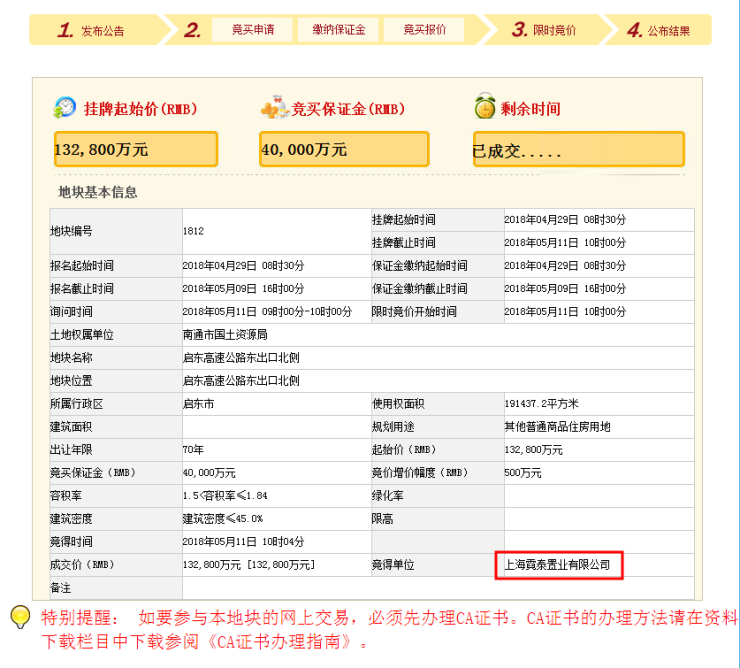Image resolution: width=740 pixels, height=668 pixels.
Task: Click the clock-globe icon beside 挂牌起始价
Action: pyautogui.click(x=65, y=108)
